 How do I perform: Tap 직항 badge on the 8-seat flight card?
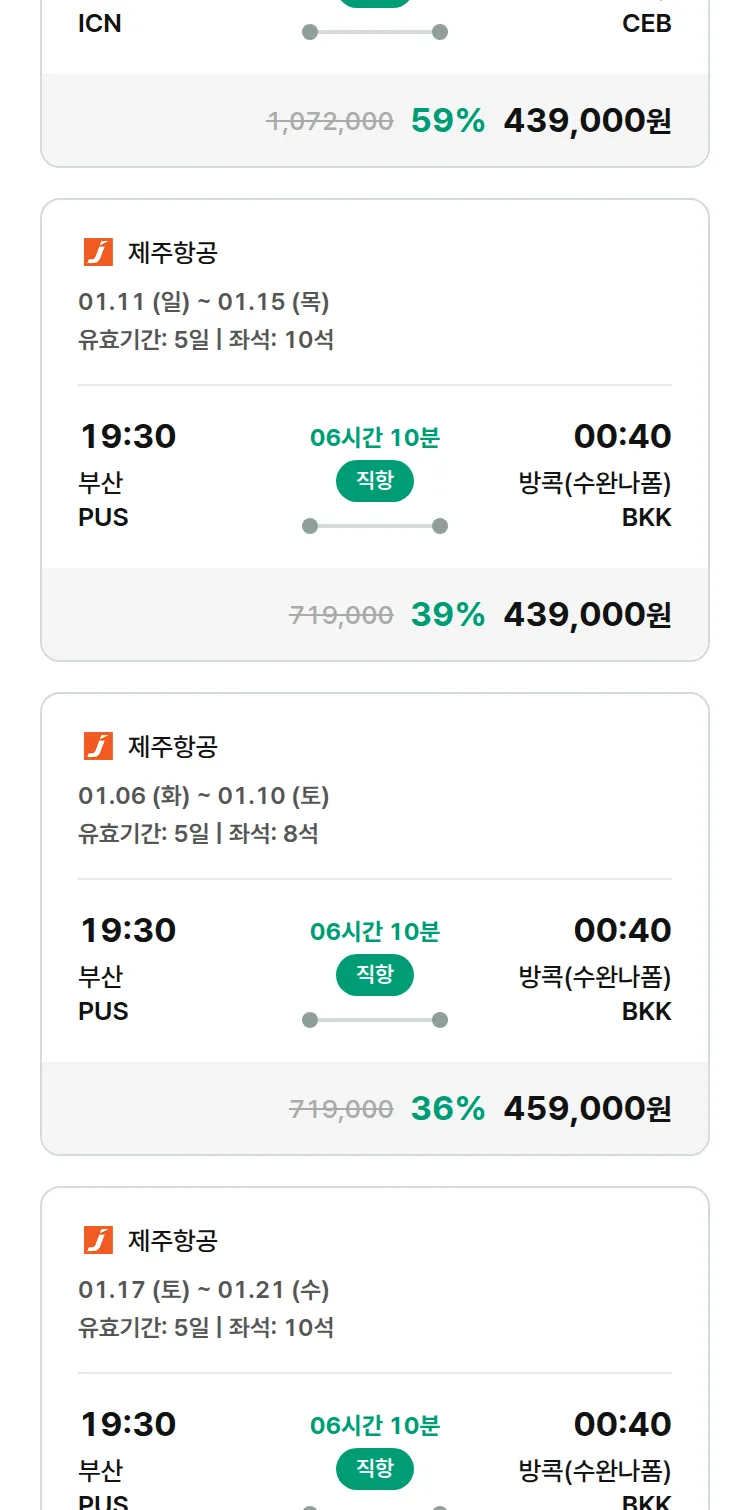(375, 975)
